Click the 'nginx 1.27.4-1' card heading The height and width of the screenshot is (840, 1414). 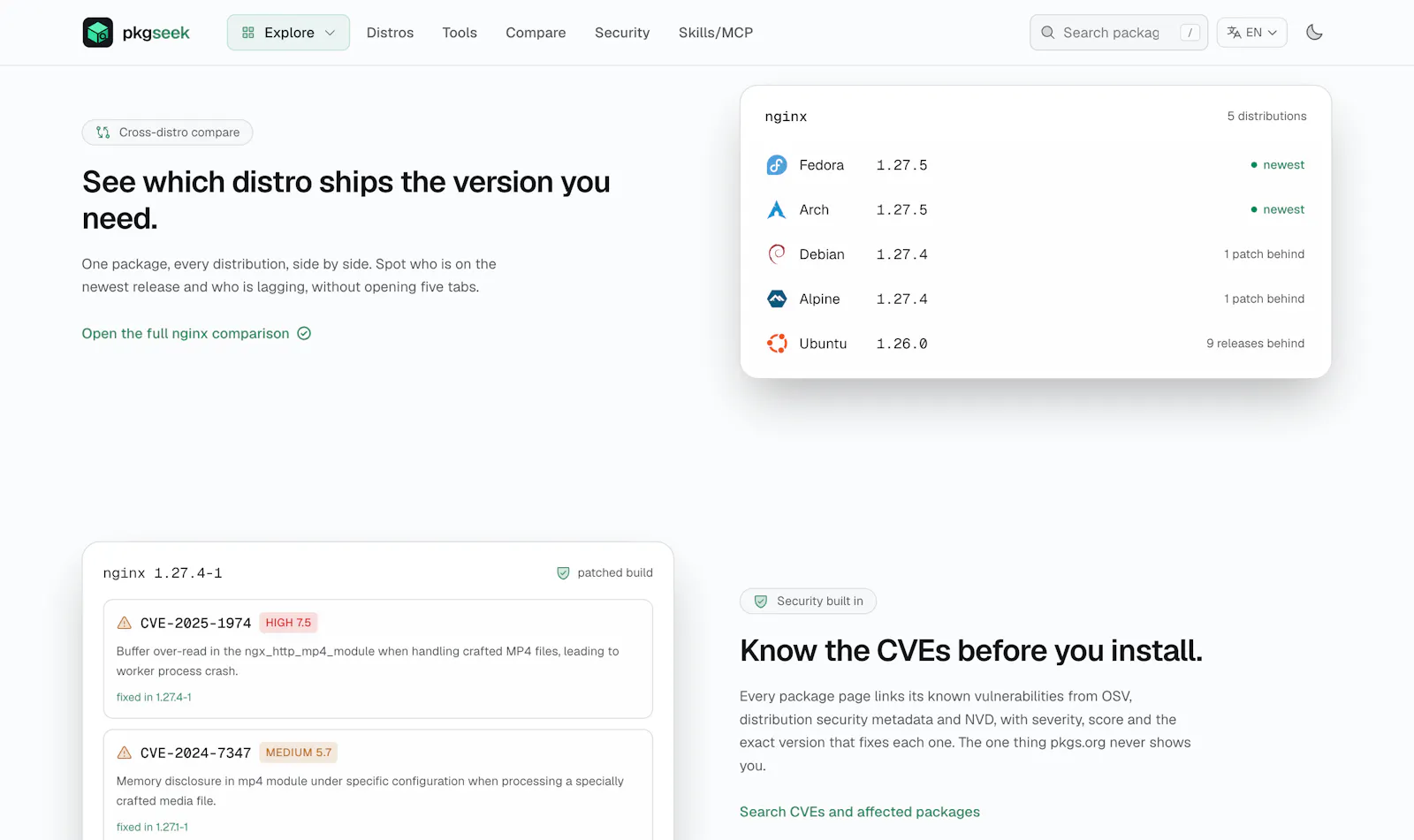(x=163, y=573)
